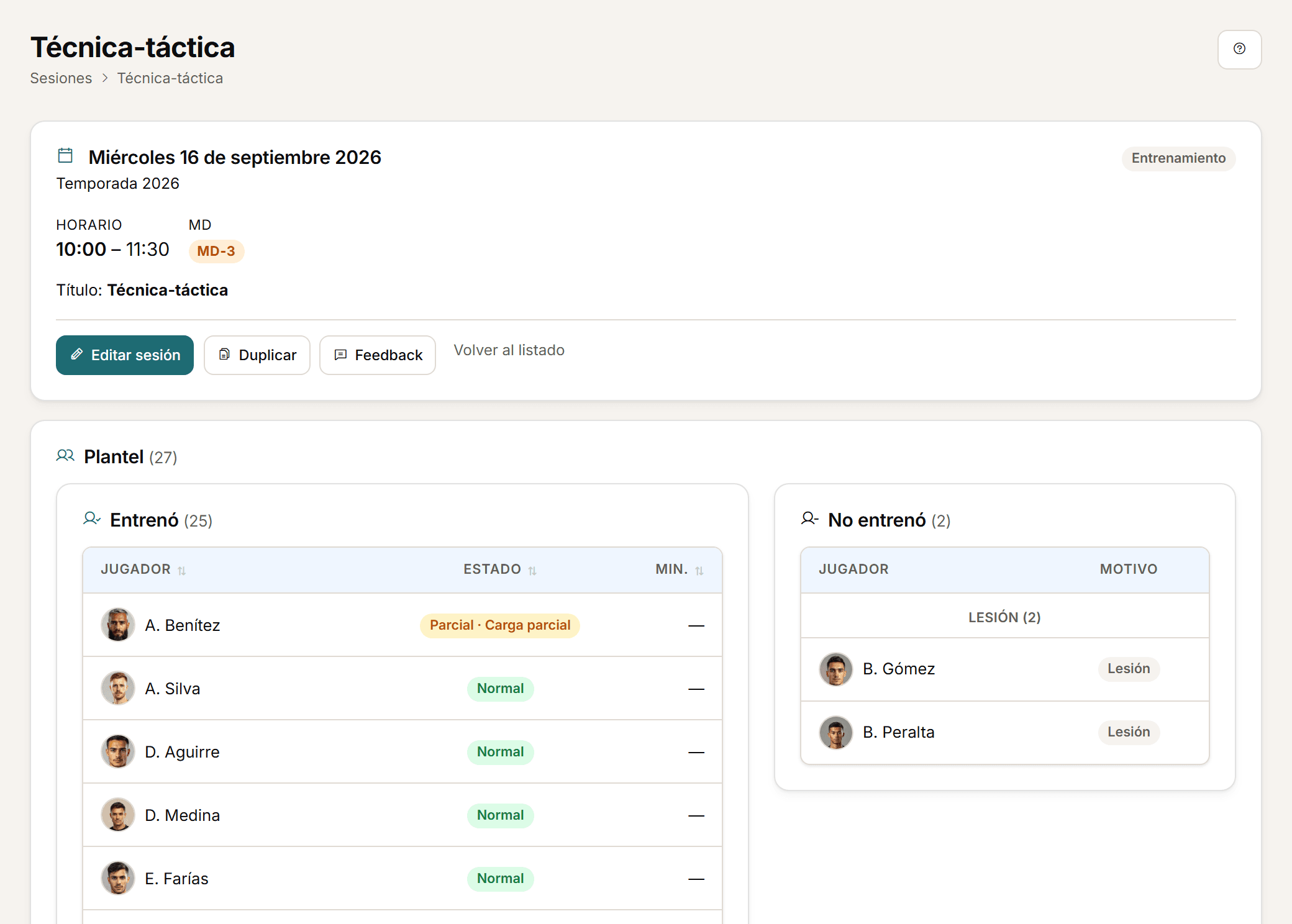Select the player name A. Silva

tap(173, 689)
